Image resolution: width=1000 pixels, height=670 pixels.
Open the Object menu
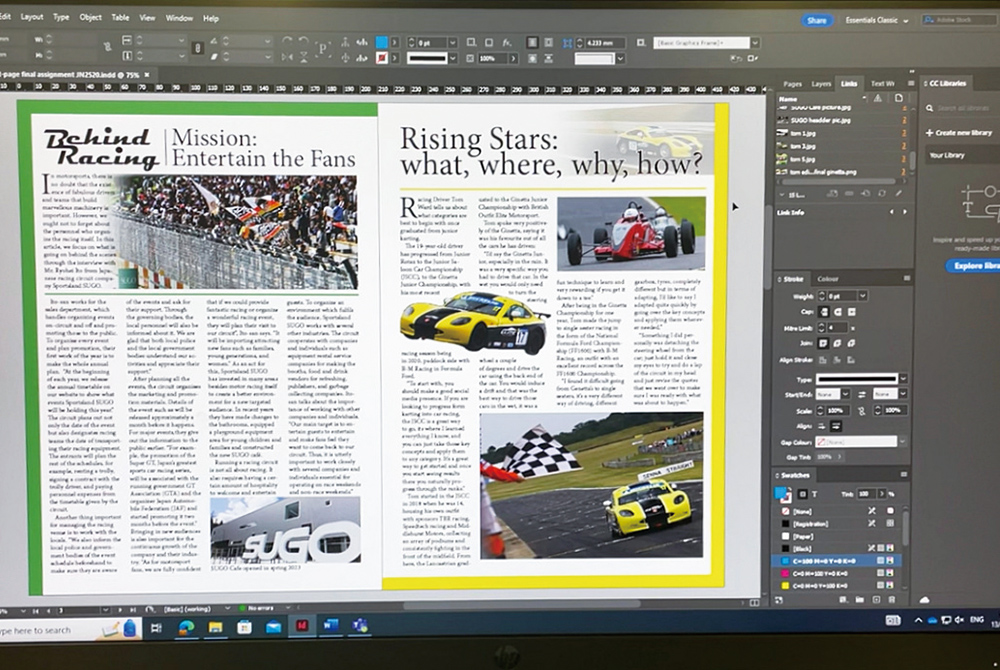click(x=91, y=17)
